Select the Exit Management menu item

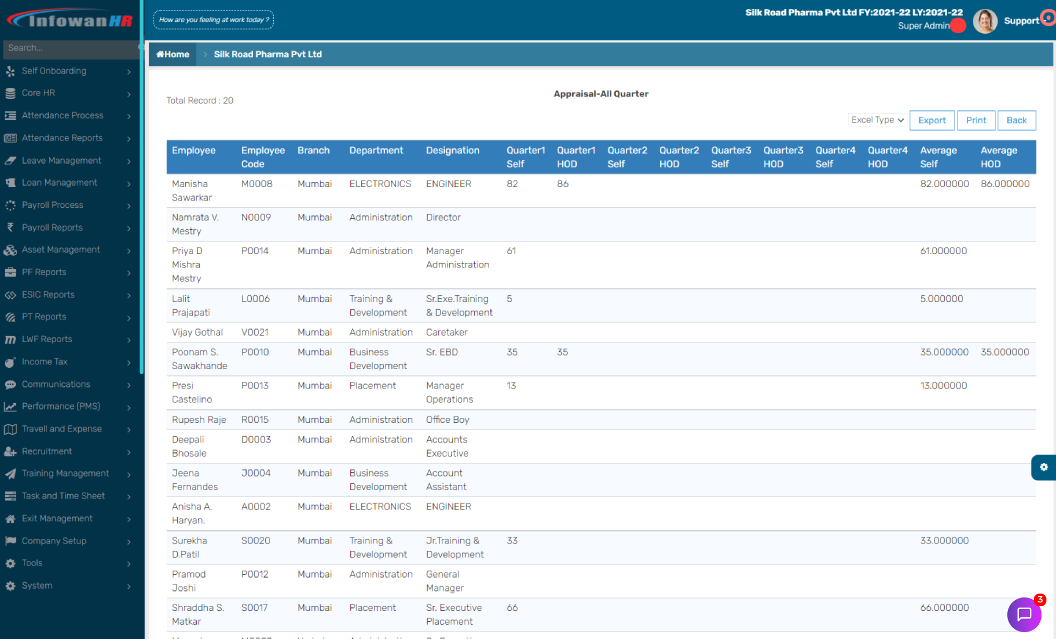70,518
